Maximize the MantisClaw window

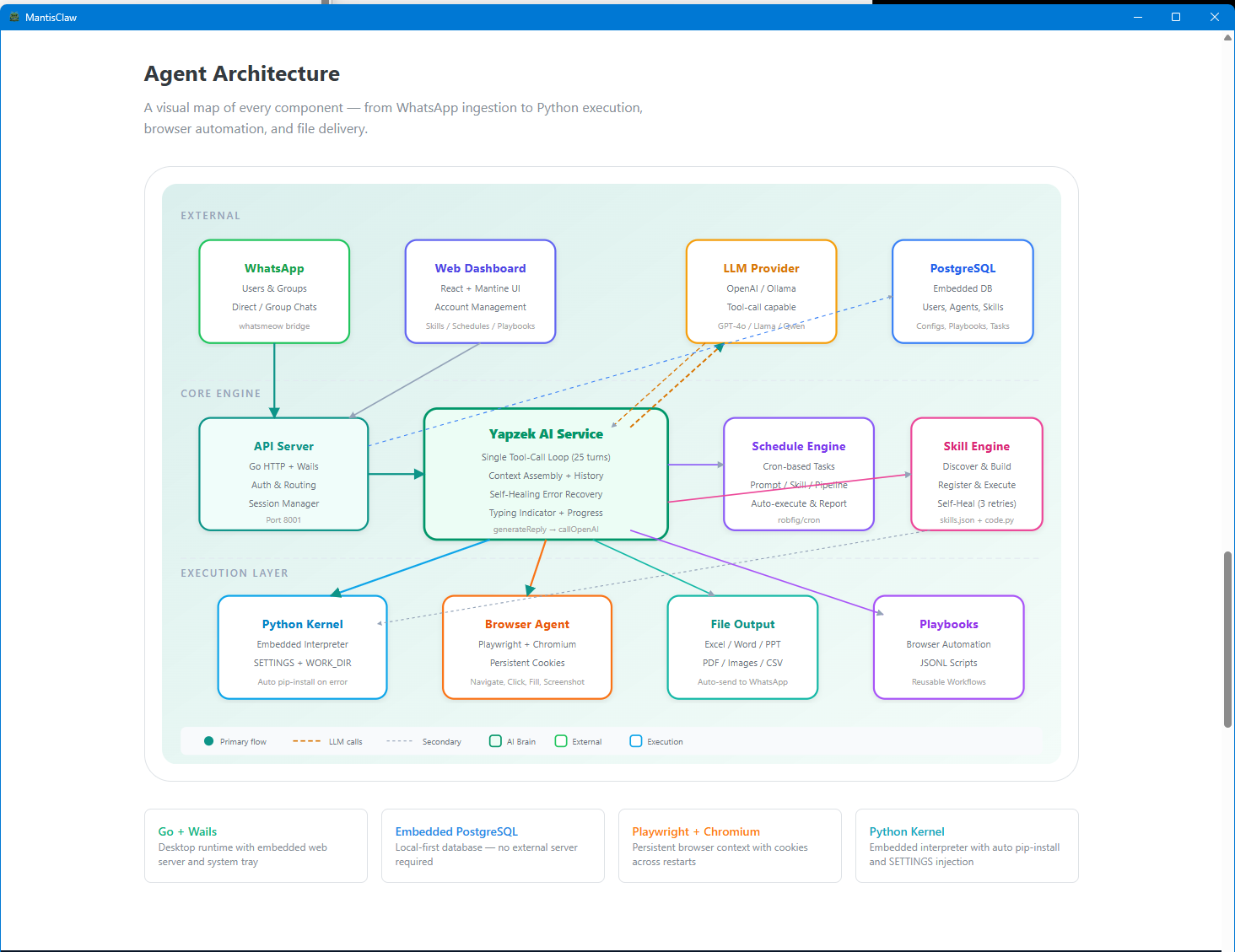point(1175,17)
